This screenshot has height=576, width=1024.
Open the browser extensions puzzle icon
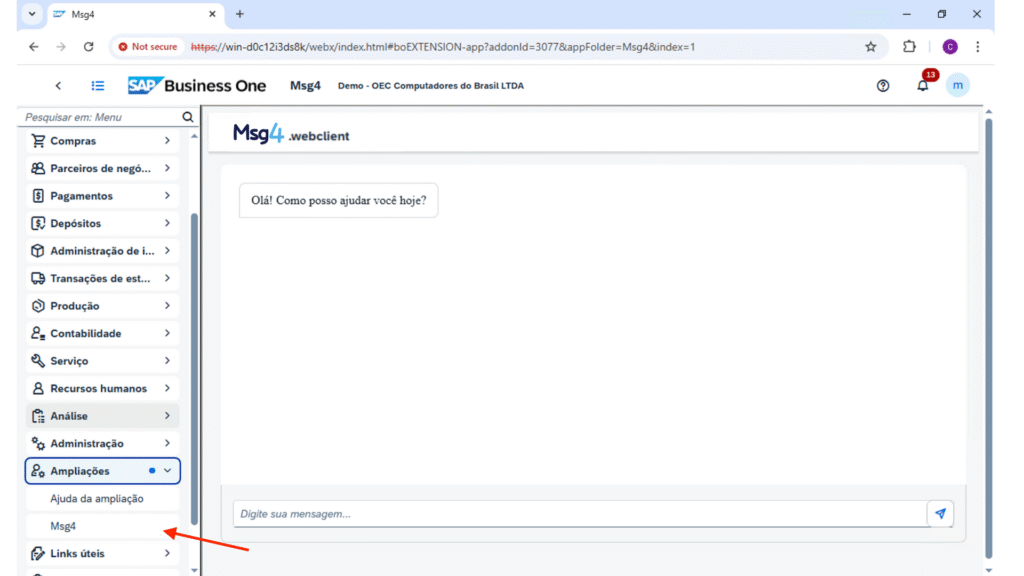(x=909, y=47)
